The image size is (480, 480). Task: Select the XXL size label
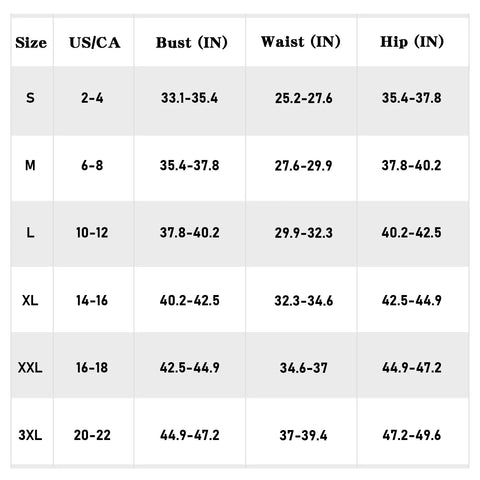click(30, 368)
